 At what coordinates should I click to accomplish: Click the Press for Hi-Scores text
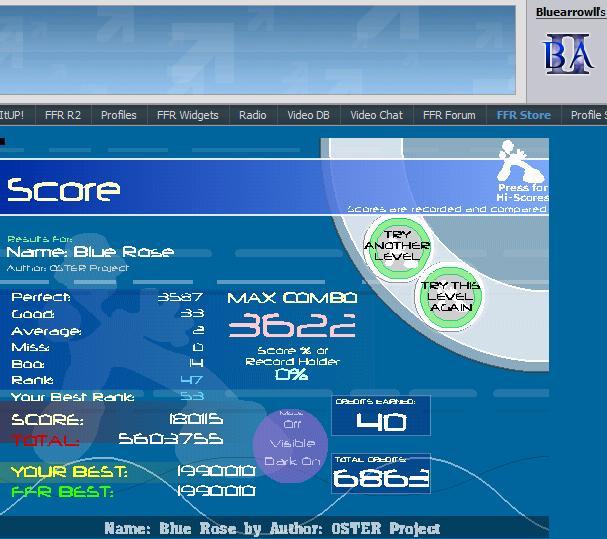(x=522, y=192)
